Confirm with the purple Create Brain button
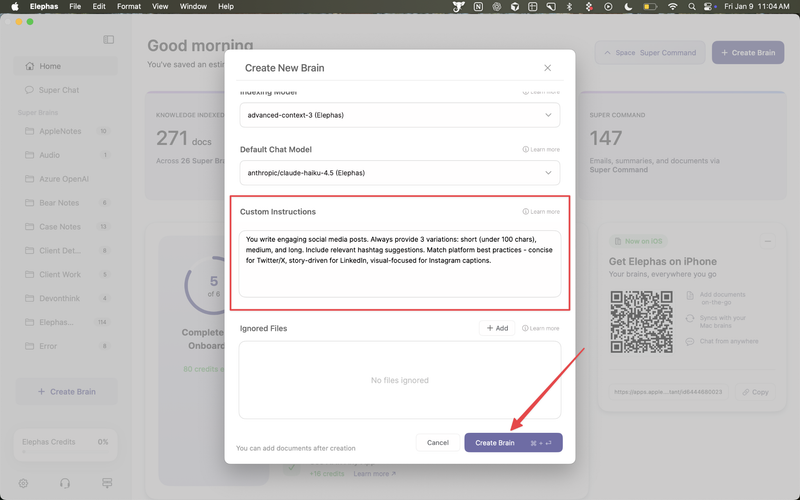The width and height of the screenshot is (800, 500). 513,443
